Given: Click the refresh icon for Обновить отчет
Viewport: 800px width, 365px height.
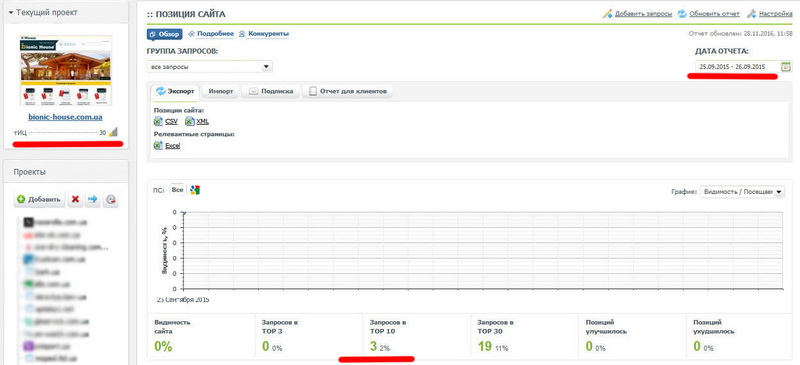Looking at the screenshot, I should pyautogui.click(x=682, y=14).
